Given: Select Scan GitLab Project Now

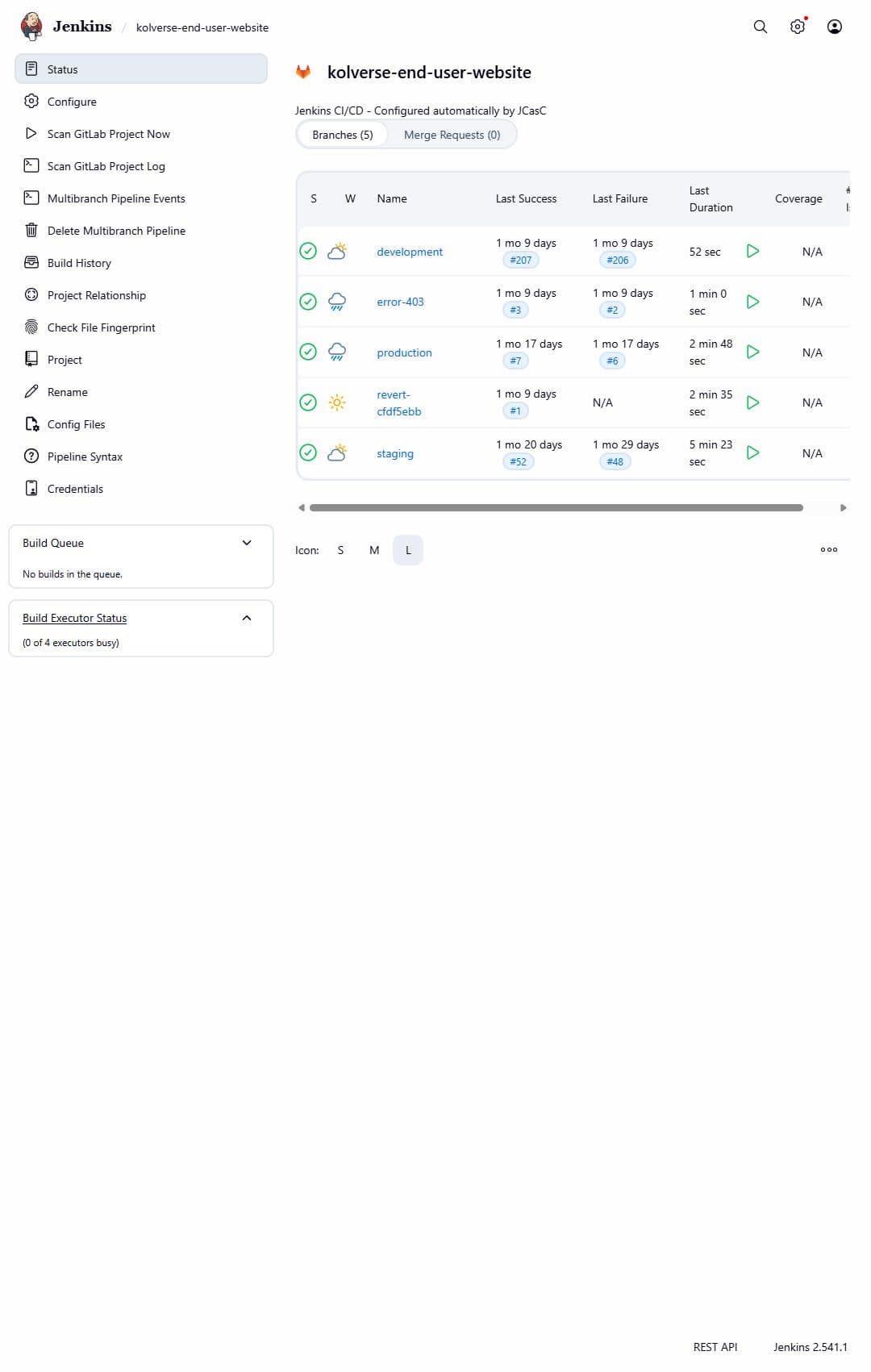Looking at the screenshot, I should point(141,134).
